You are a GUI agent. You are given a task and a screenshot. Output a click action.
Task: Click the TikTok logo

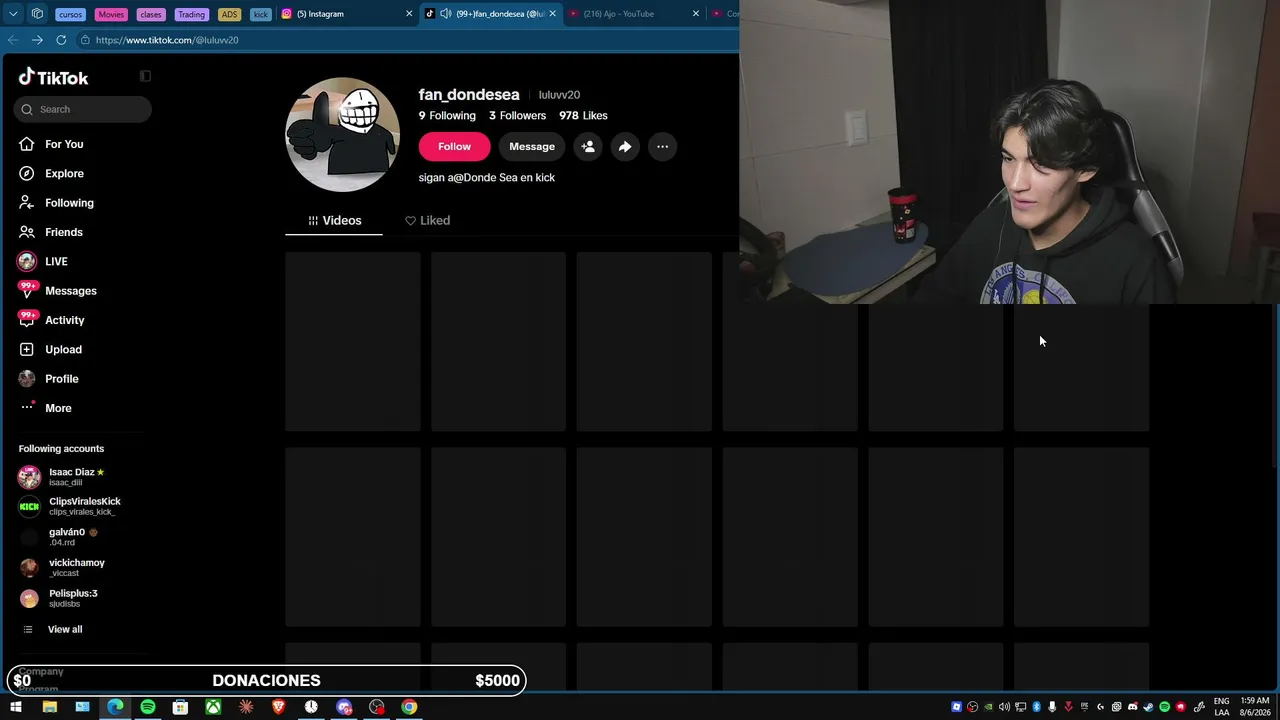coord(53,77)
